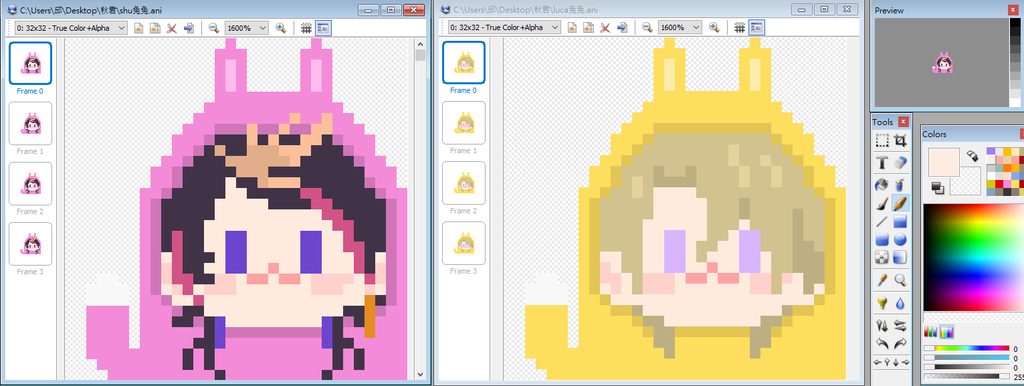The height and width of the screenshot is (386, 1024).
Task: Click the primary color swatch in Colors panel
Action: point(944,162)
